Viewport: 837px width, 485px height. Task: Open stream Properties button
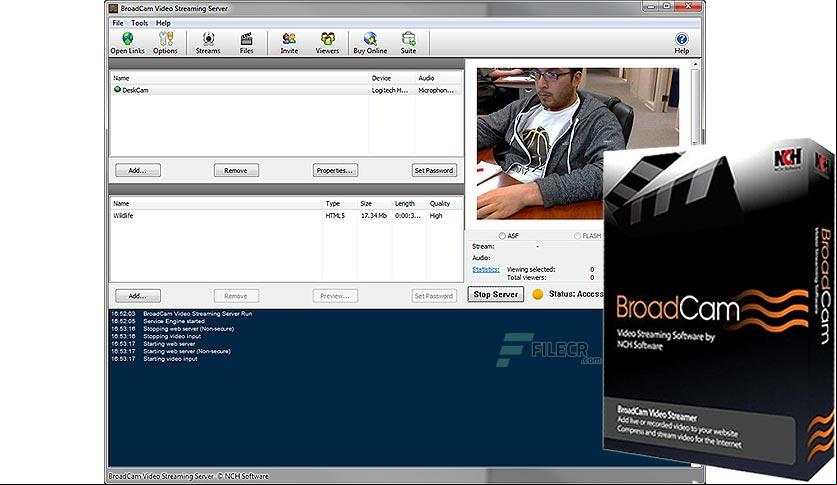pos(335,170)
